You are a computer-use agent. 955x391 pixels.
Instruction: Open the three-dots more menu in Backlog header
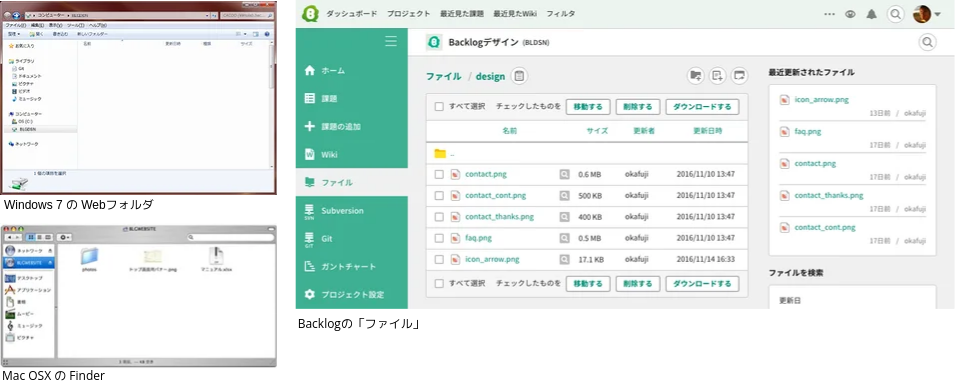pos(830,14)
